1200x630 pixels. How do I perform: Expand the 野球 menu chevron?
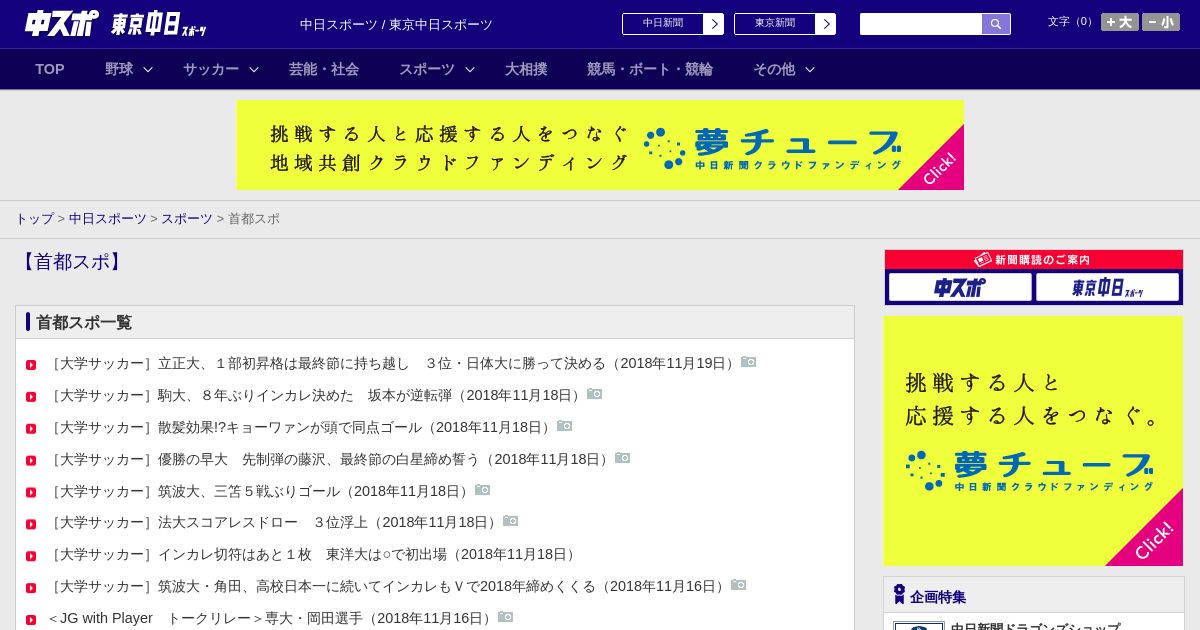coord(148,69)
